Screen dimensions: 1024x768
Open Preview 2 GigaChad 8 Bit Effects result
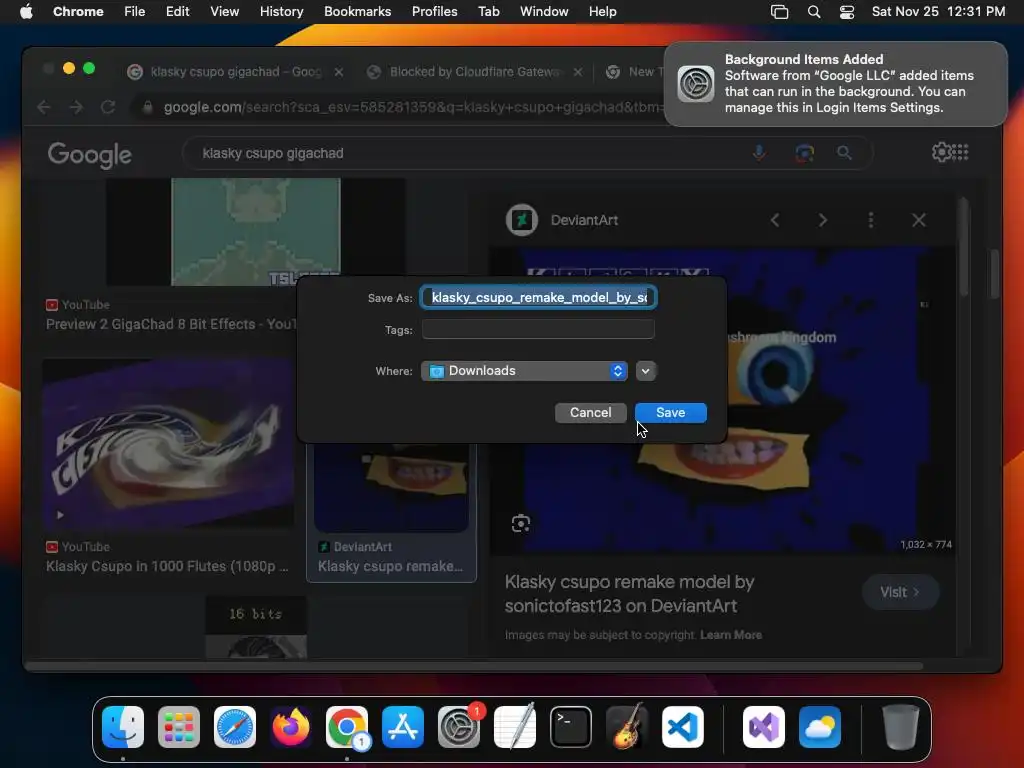[172, 324]
